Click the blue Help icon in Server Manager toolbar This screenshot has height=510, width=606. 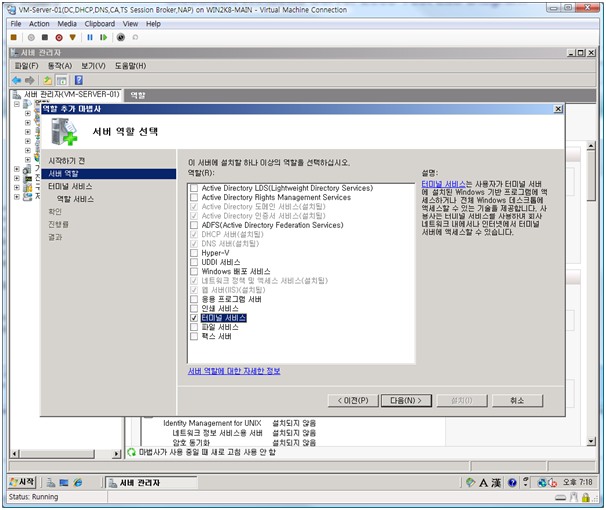click(x=79, y=80)
